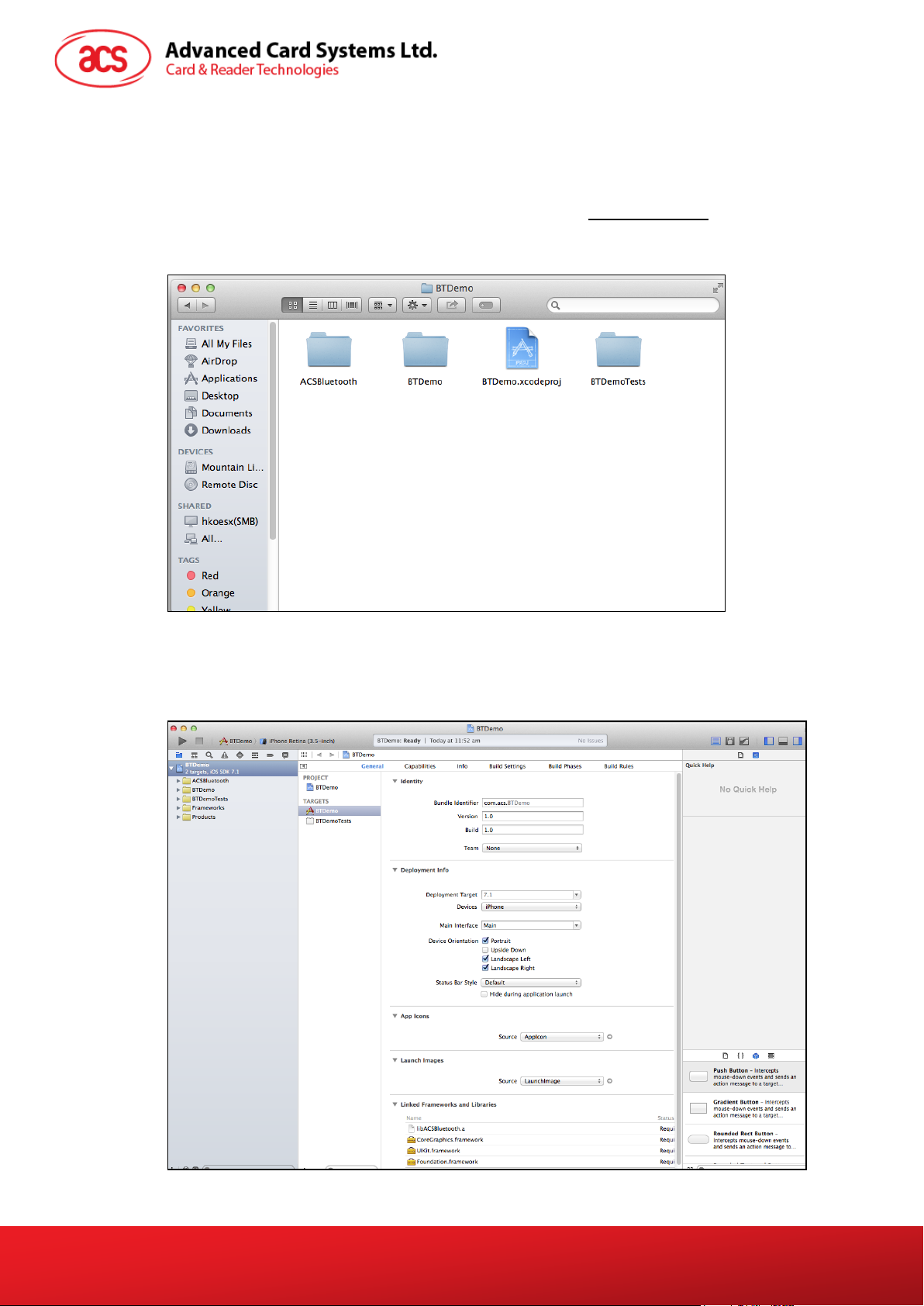
Task: Toggle the Landscape Right checkbox
Action: click(x=485, y=968)
